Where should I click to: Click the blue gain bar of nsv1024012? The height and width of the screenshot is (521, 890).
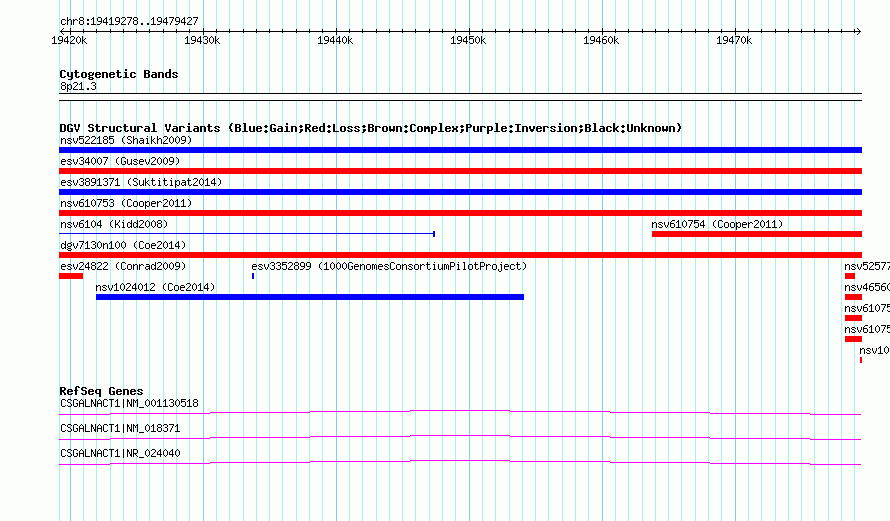pyautogui.click(x=310, y=297)
